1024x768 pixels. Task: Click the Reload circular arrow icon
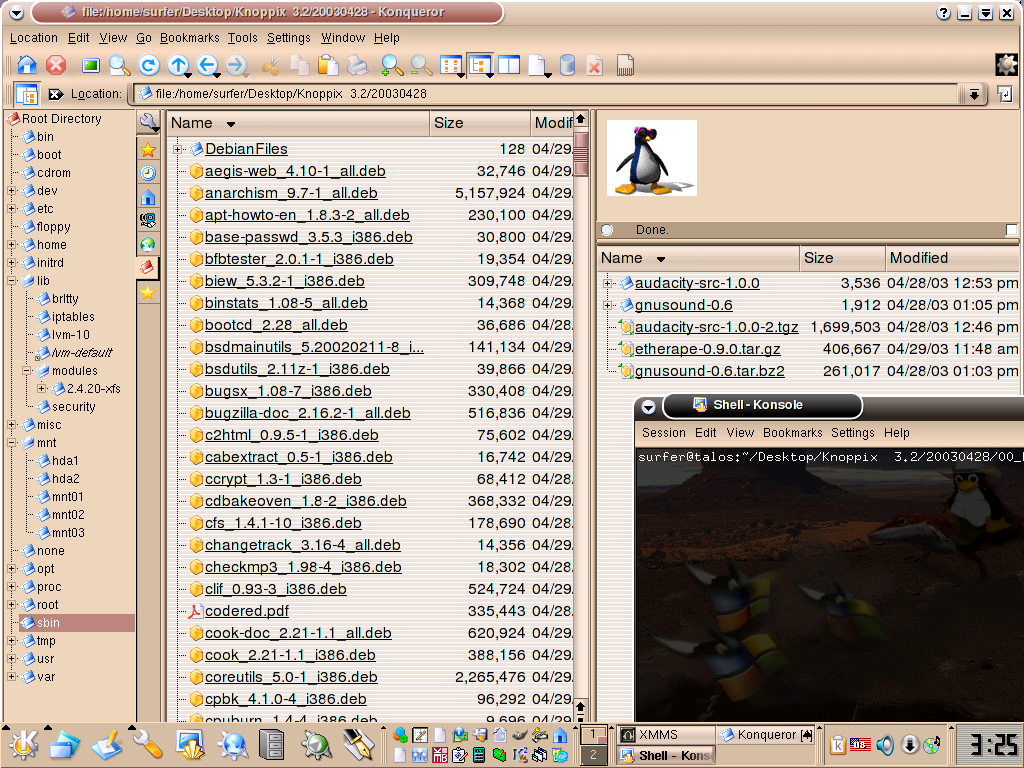pyautogui.click(x=149, y=65)
